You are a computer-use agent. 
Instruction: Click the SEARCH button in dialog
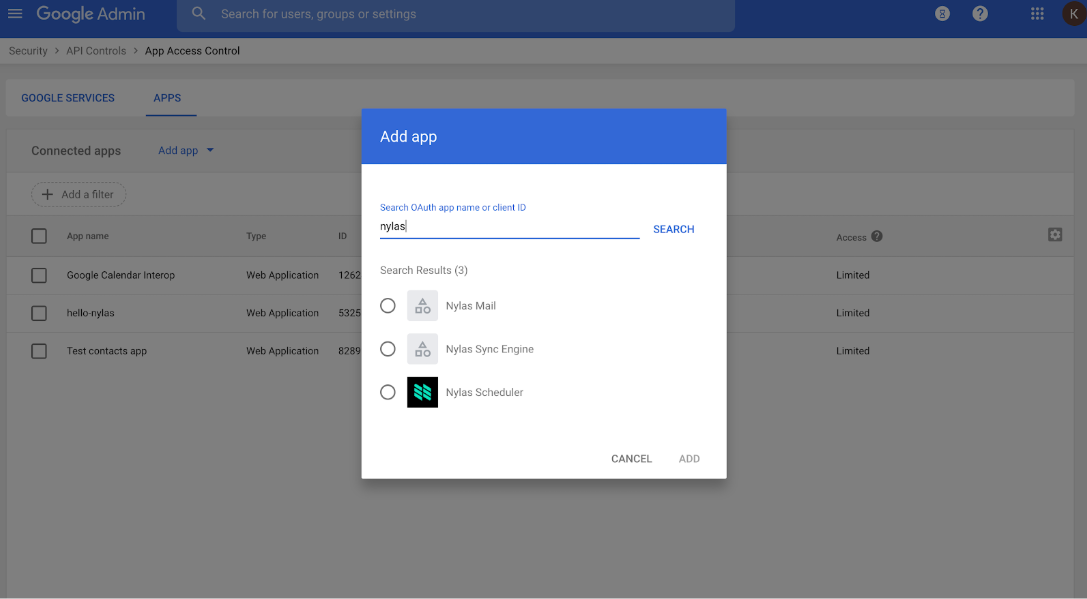pos(673,229)
